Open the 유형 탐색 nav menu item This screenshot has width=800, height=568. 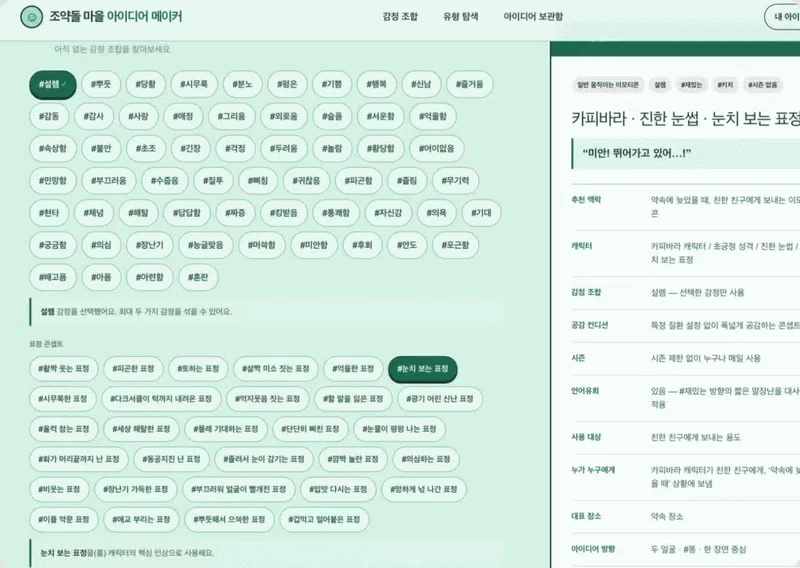point(460,16)
